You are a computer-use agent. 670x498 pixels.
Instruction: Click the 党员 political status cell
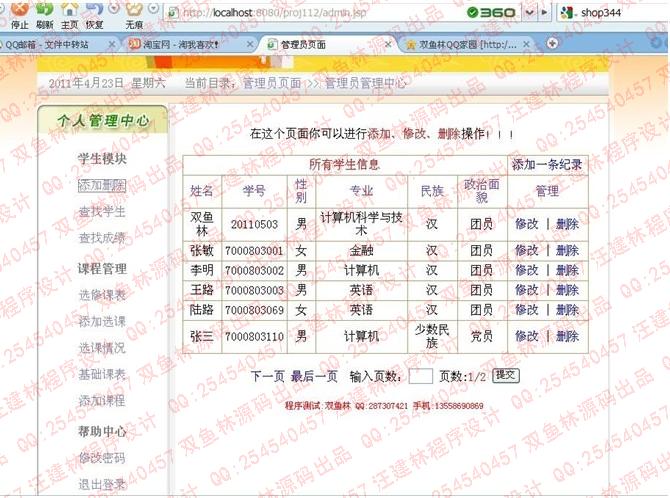click(482, 336)
